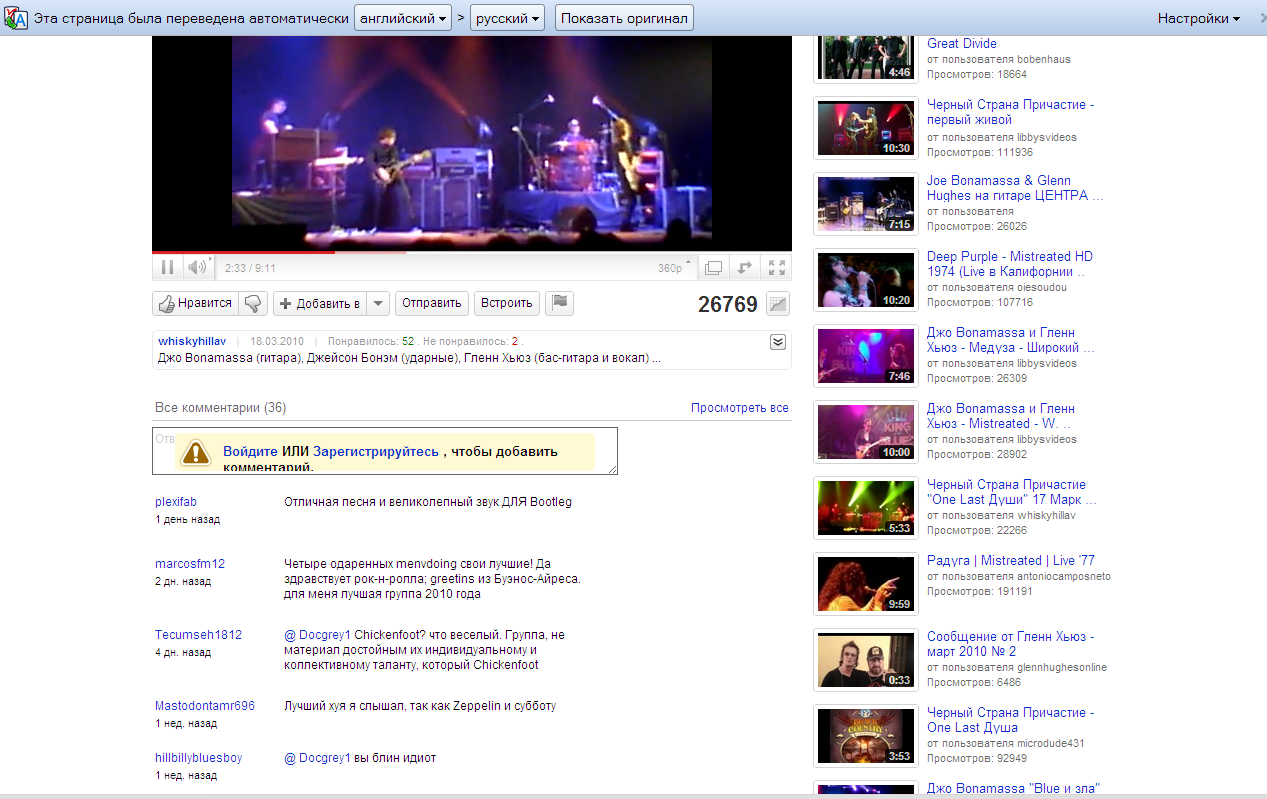
Task: Open the английский source language dropdown
Action: point(402,18)
